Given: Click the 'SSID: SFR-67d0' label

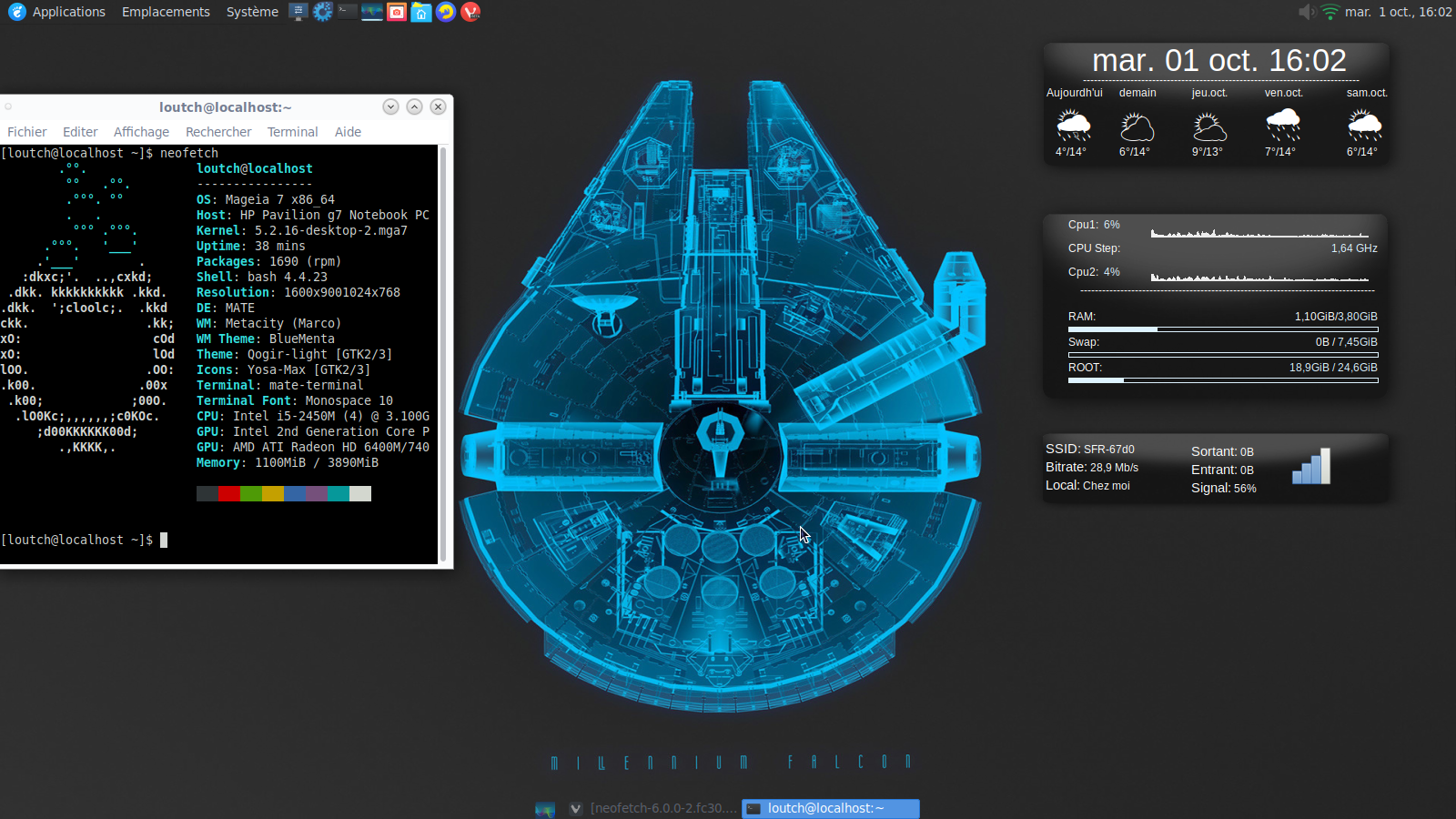Looking at the screenshot, I should pos(1090,450).
